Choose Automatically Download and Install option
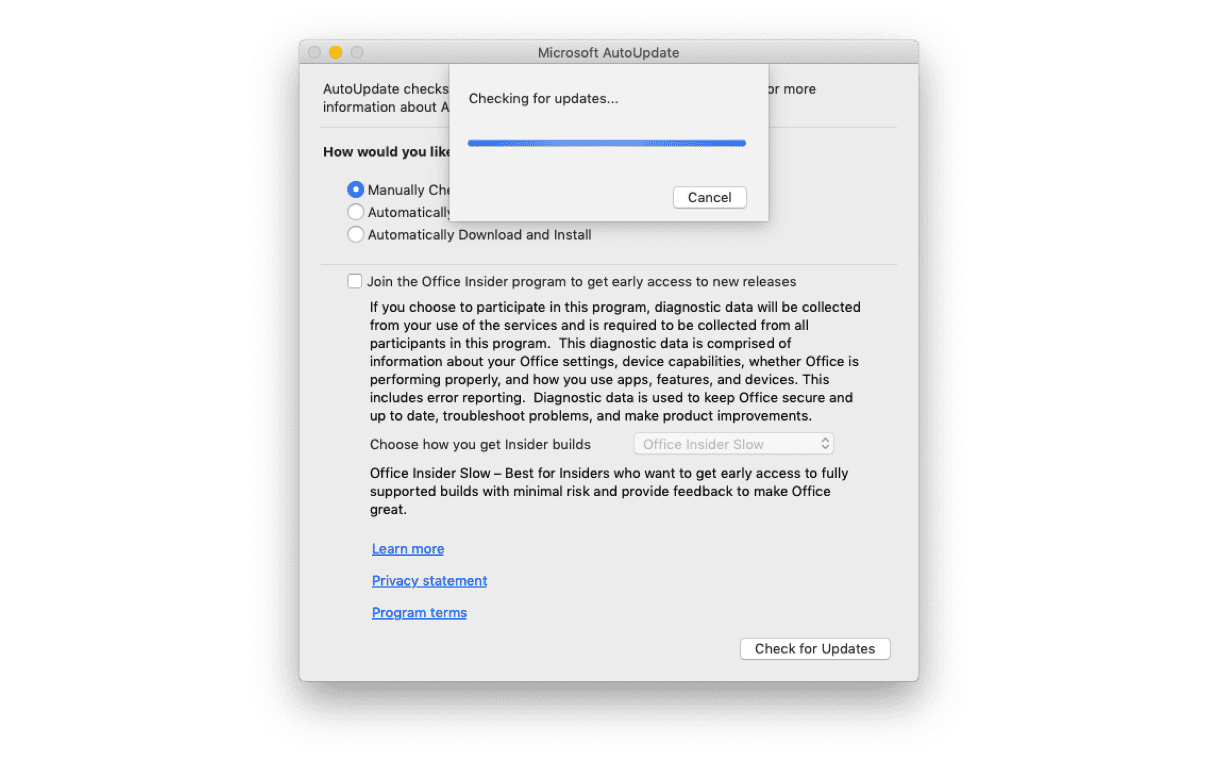 [x=355, y=234]
